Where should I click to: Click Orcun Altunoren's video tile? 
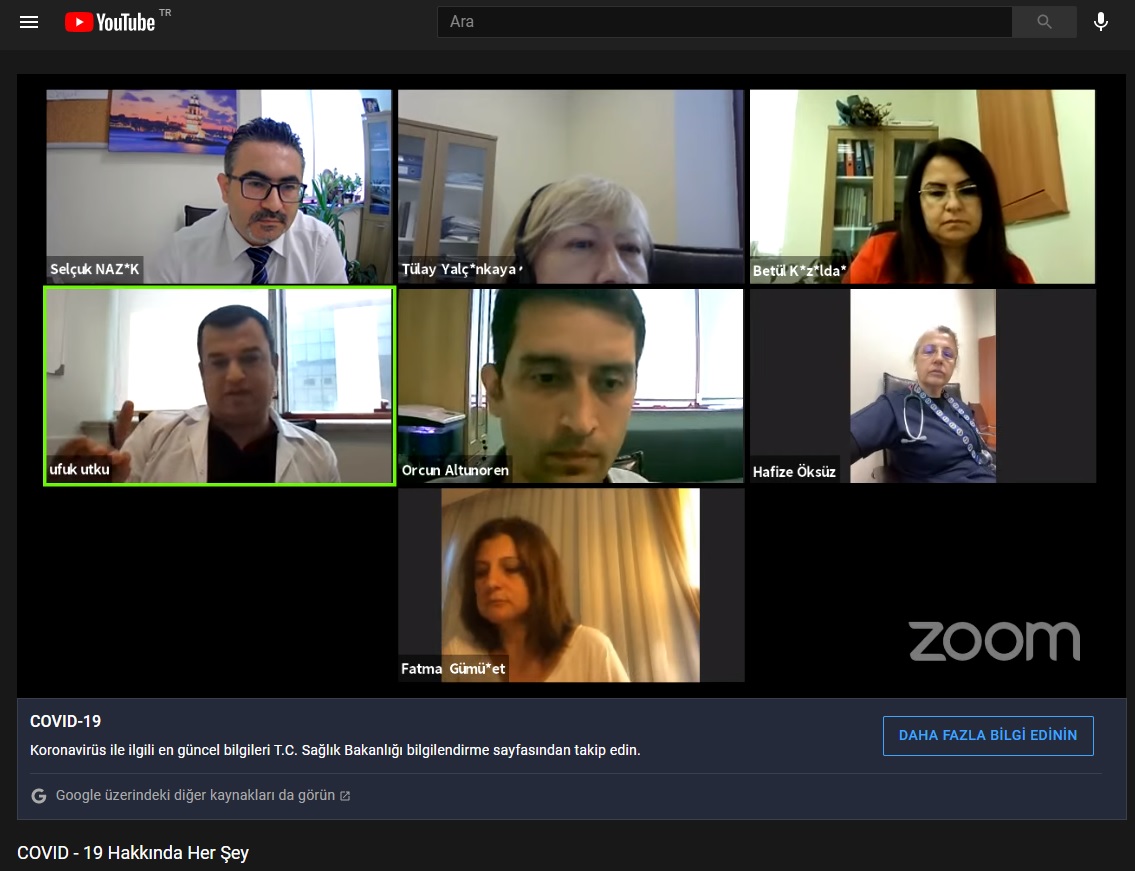(570, 386)
